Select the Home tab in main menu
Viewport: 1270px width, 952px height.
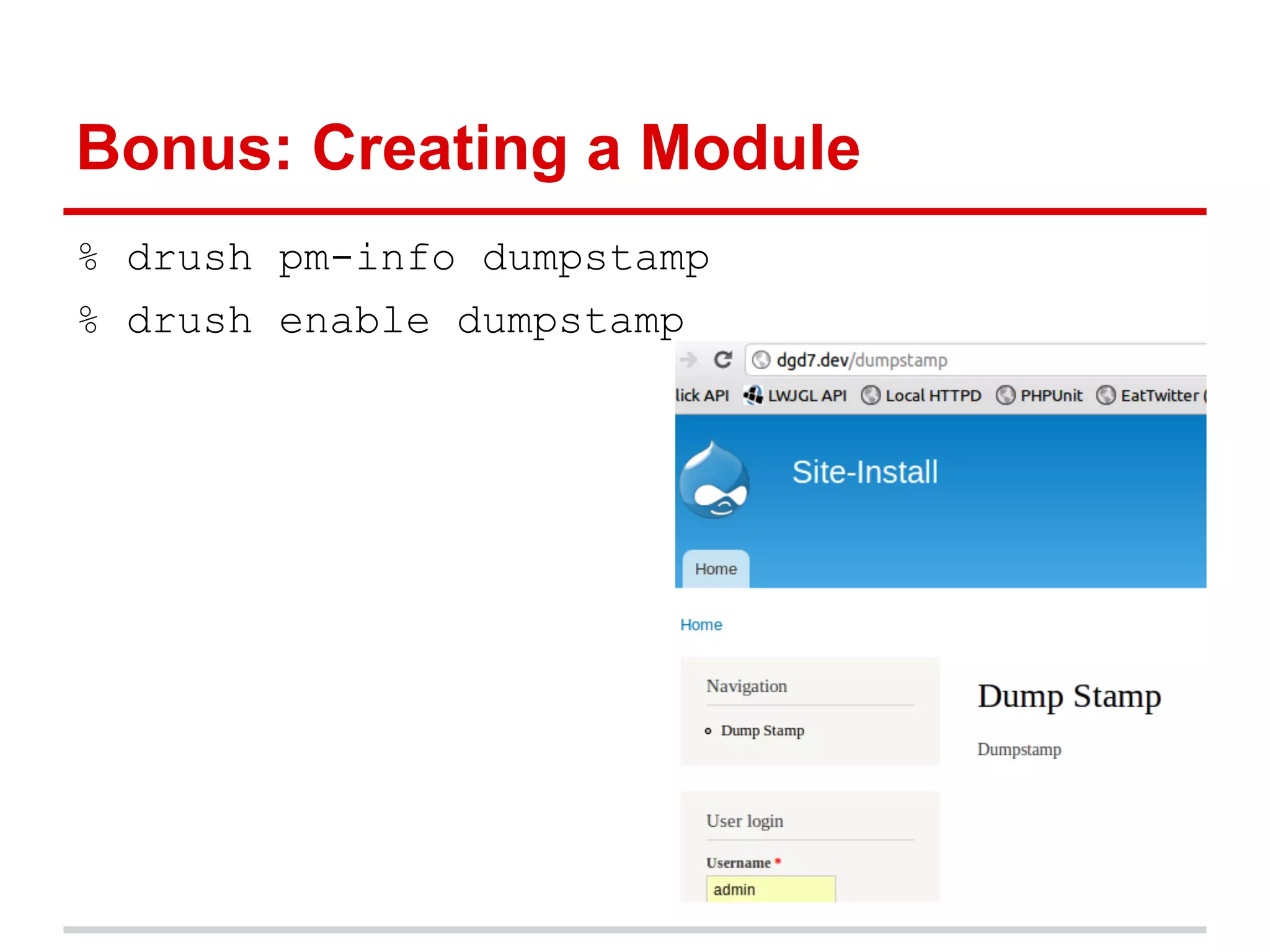click(716, 569)
